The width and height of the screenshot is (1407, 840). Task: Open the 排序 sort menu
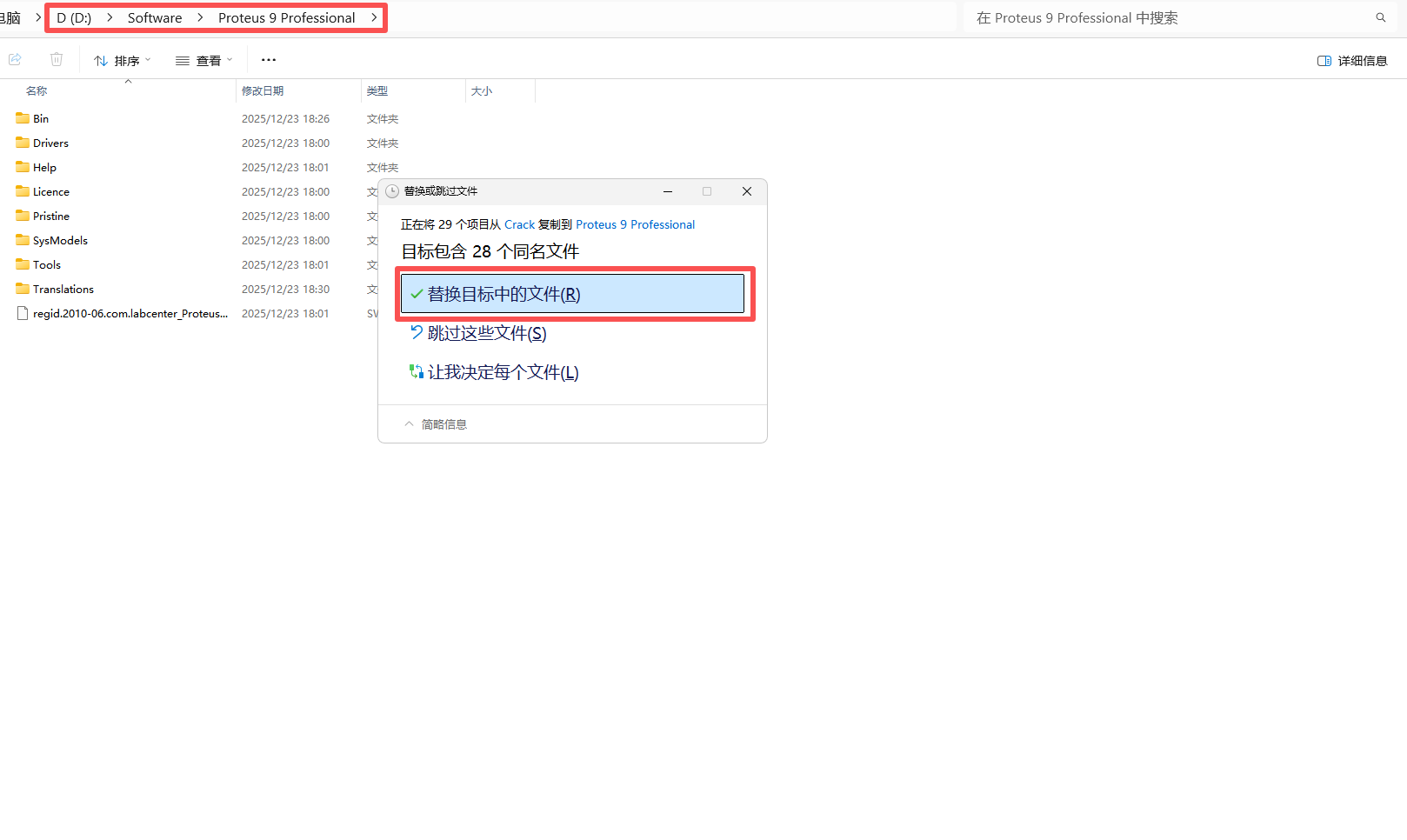click(123, 60)
